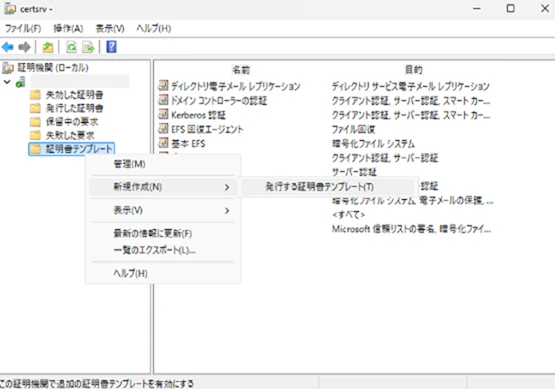Open the 表示(V) menu in menu bar

(110, 28)
